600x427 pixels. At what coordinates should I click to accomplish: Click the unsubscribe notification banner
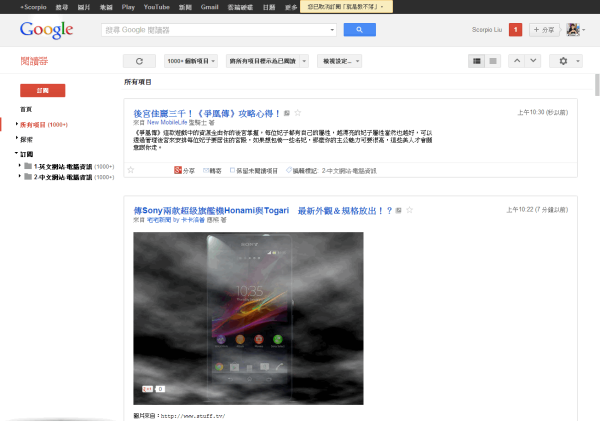pyautogui.click(x=346, y=7)
